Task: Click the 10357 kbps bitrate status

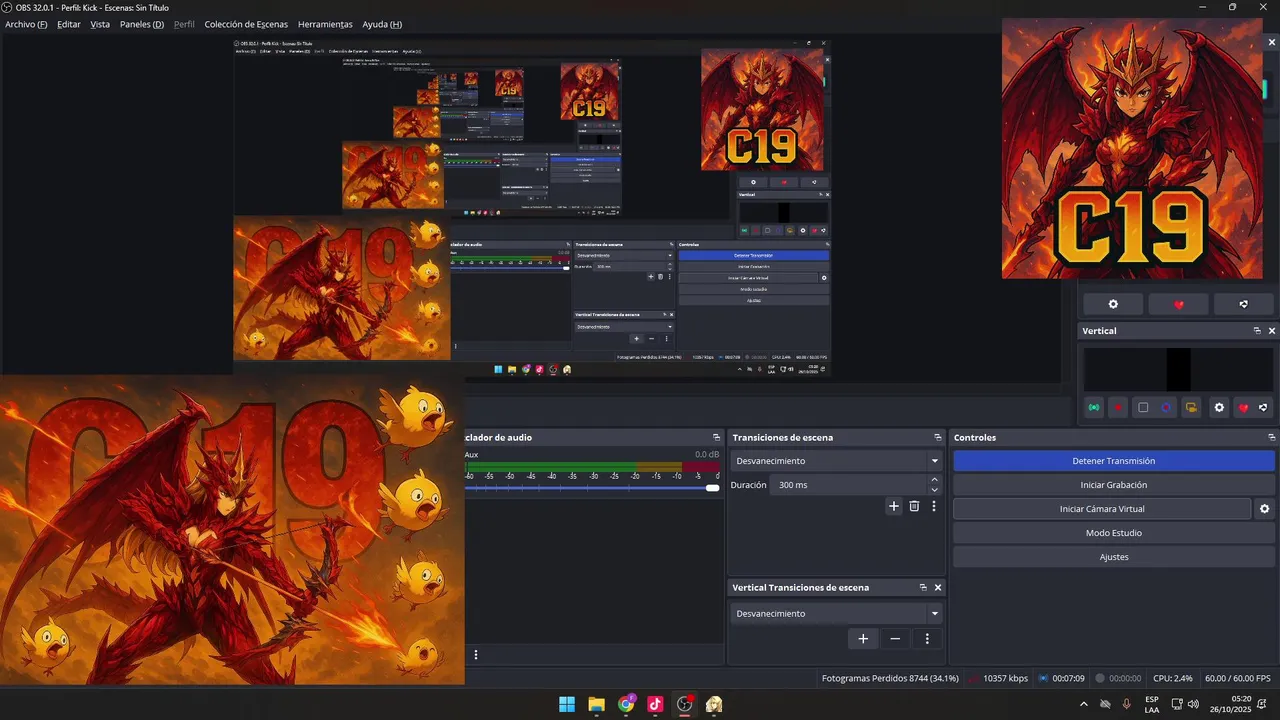Action: coord(1005,678)
